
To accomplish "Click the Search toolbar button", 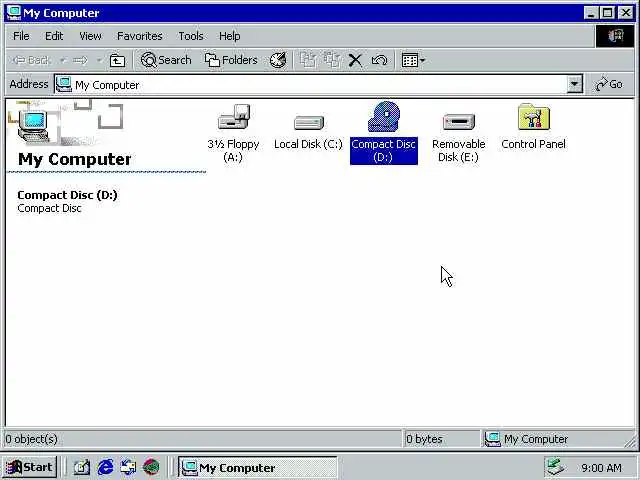I will [166, 60].
